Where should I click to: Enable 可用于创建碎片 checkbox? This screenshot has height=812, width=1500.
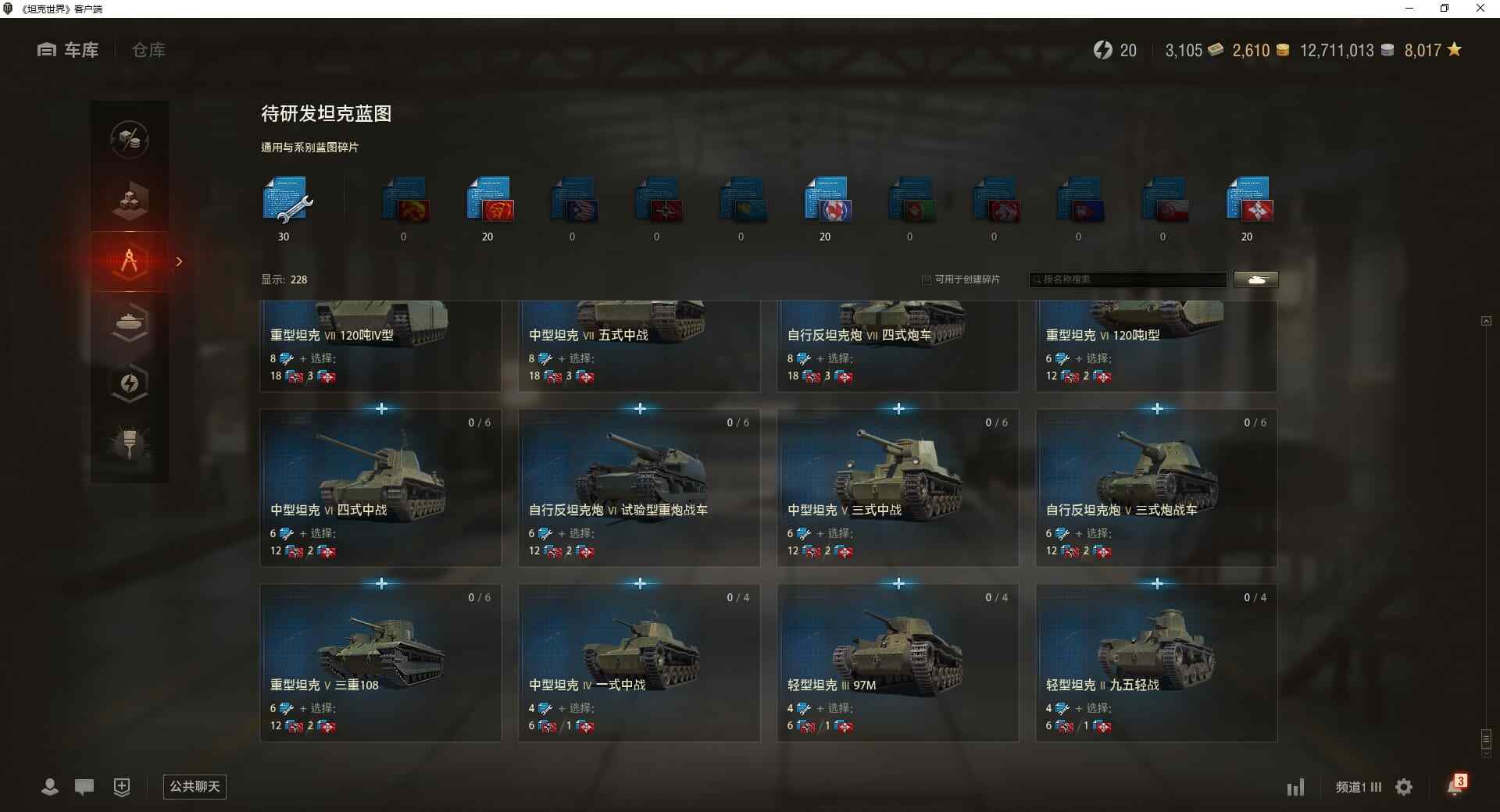pyautogui.click(x=927, y=280)
